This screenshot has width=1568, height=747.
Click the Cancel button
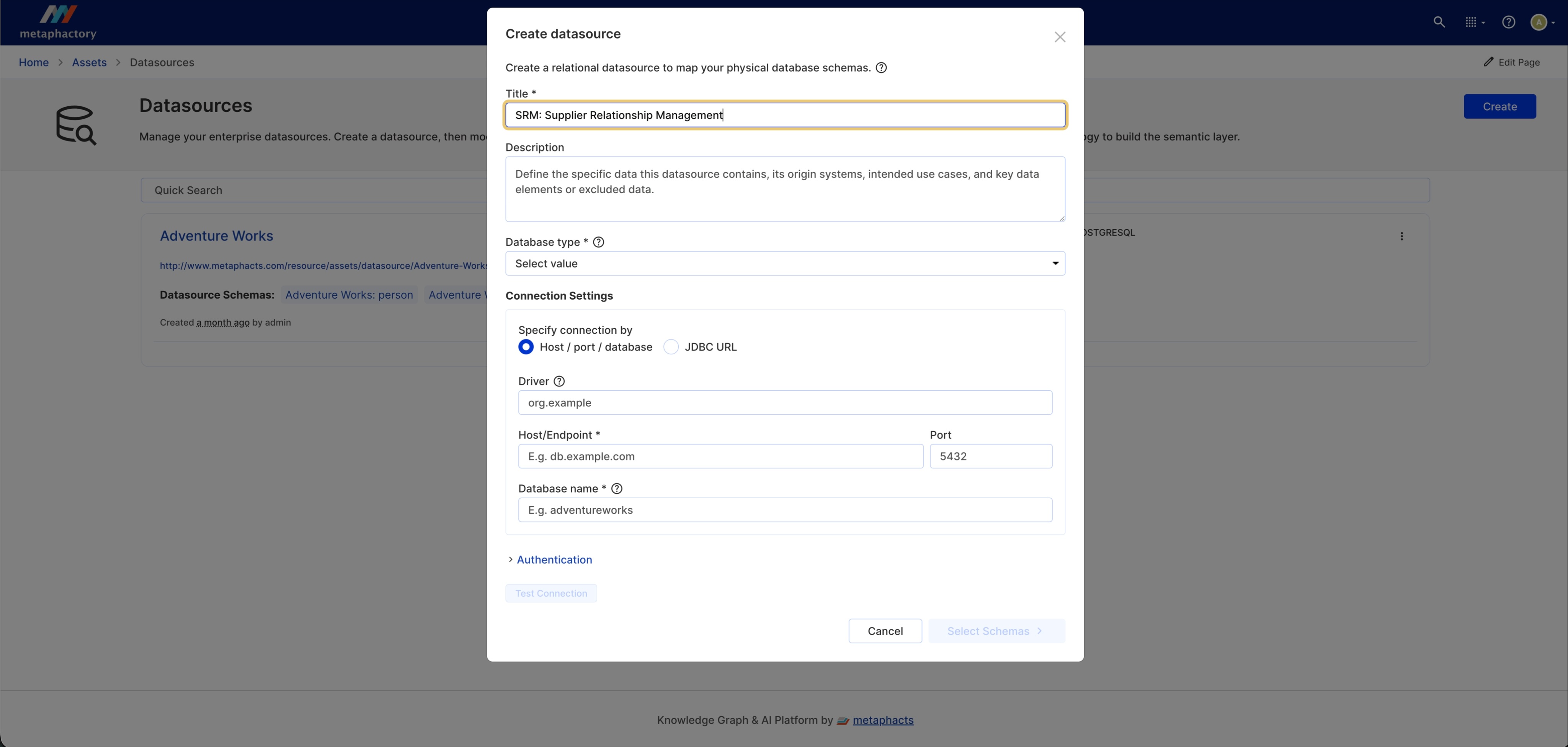885,631
